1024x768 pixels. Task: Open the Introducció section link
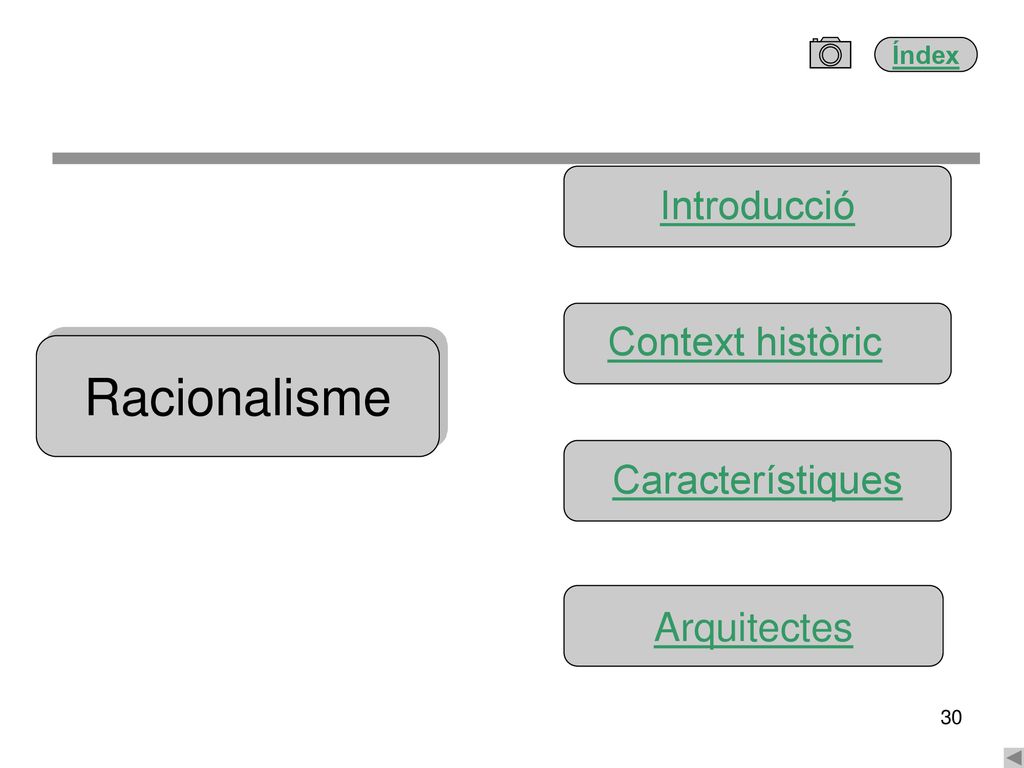pyautogui.click(x=757, y=206)
